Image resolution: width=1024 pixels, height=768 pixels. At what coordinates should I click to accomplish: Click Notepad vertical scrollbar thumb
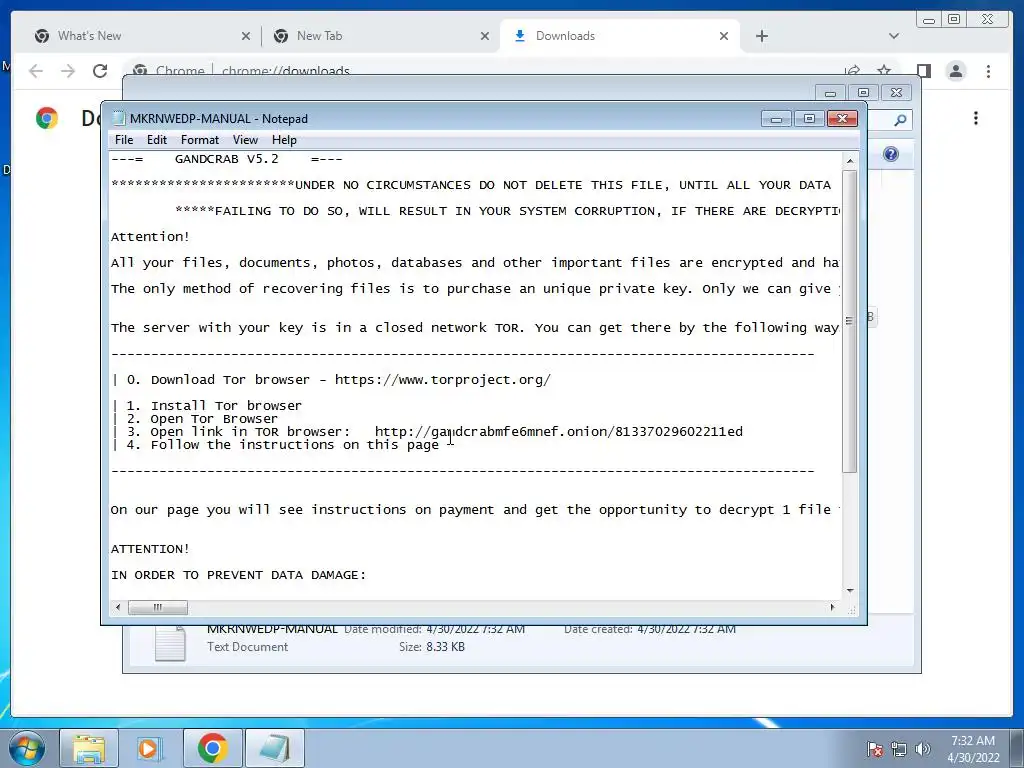(850, 321)
